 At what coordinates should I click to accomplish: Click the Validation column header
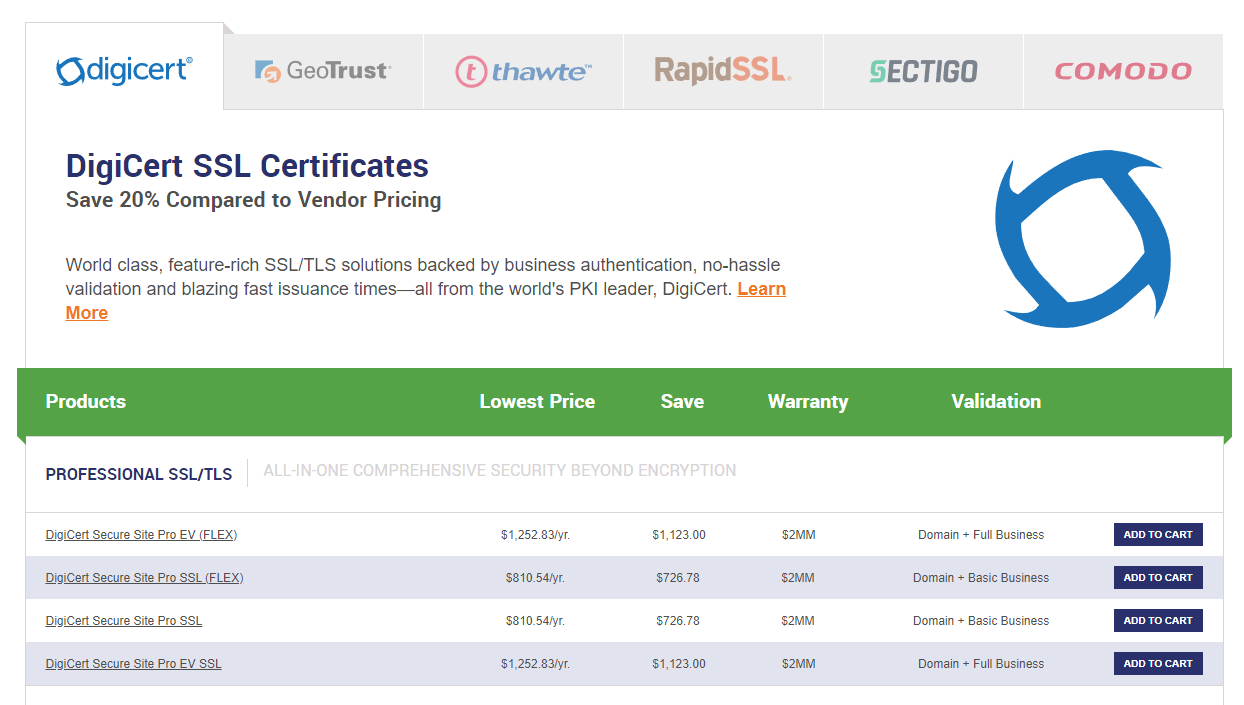pos(996,402)
